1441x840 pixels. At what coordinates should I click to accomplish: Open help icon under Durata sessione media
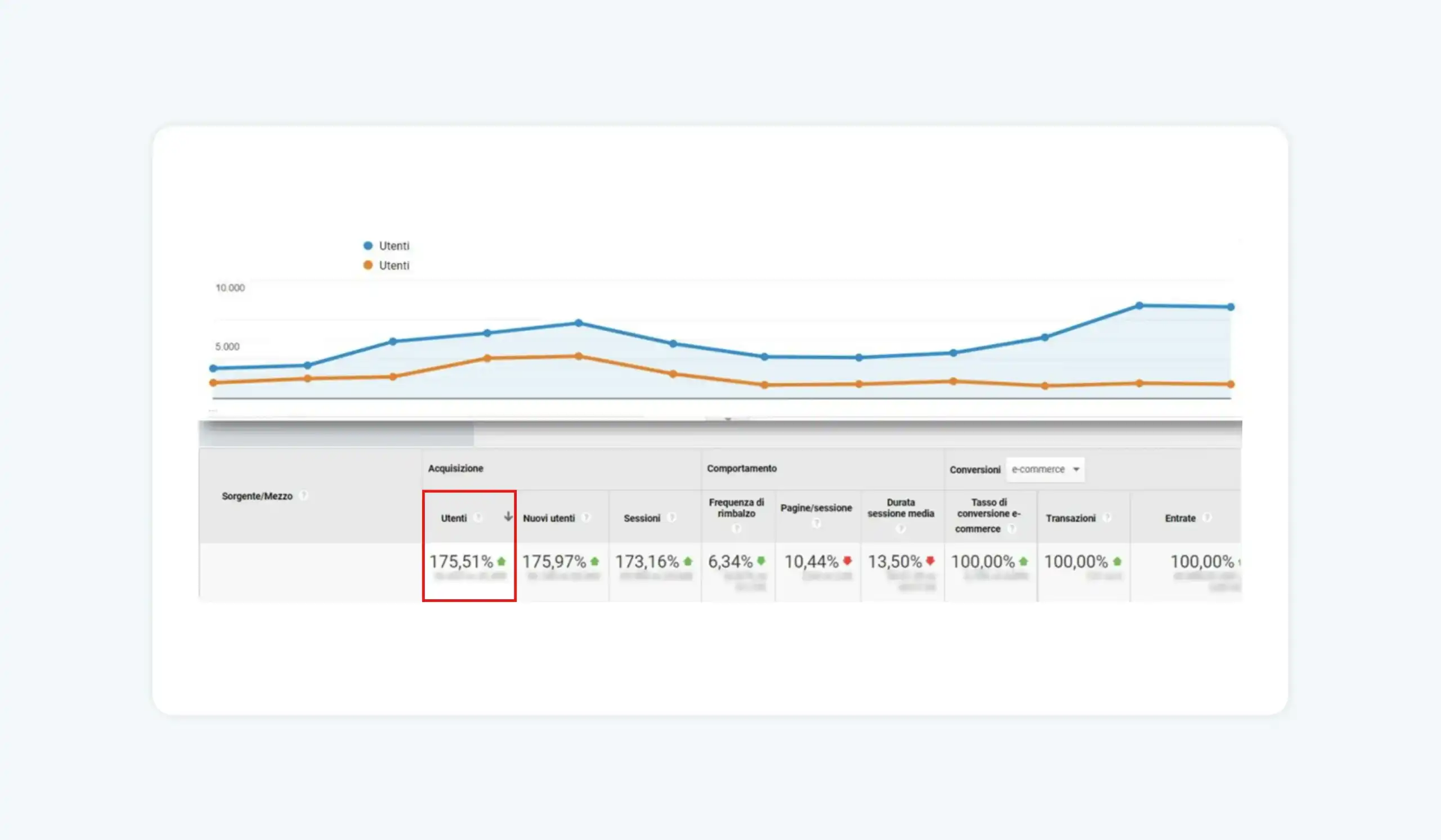pos(901,528)
